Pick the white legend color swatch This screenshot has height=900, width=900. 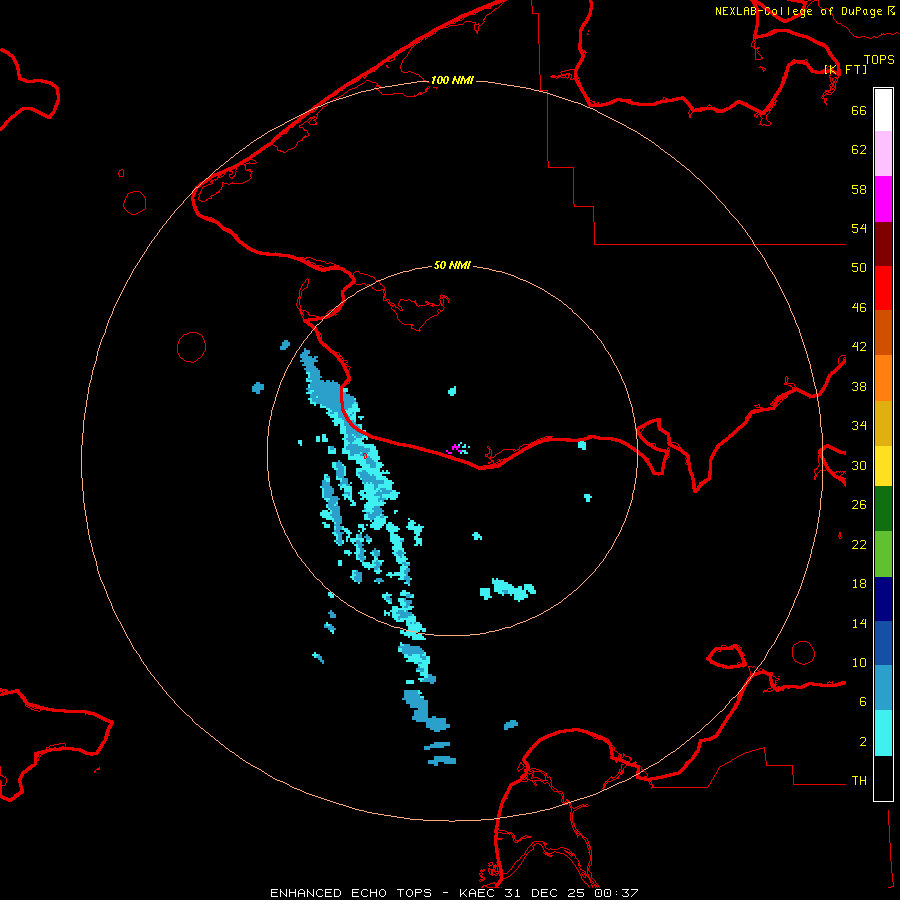pyautogui.click(x=883, y=110)
